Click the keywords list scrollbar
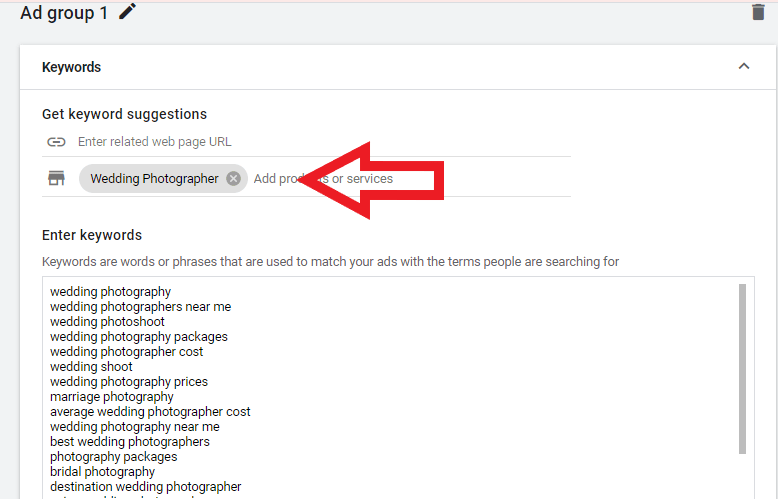778x499 pixels. click(x=742, y=368)
